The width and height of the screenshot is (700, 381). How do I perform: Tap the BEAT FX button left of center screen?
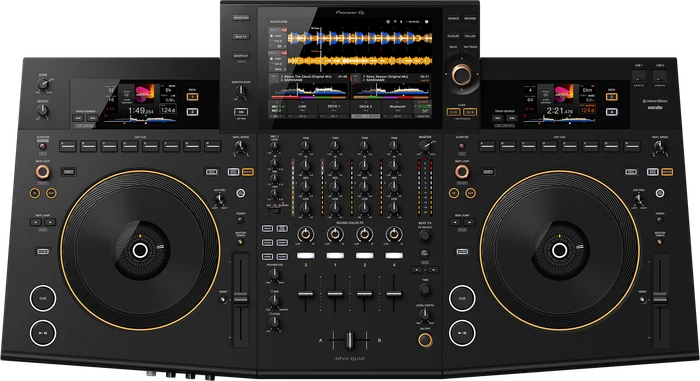[x=241, y=37]
